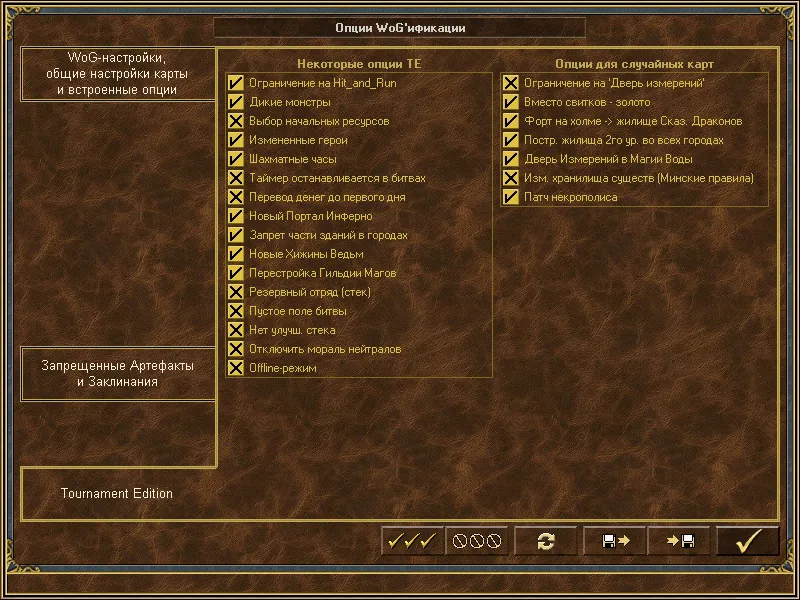
Task: Select the Tournament Edition tab
Action: click(117, 494)
